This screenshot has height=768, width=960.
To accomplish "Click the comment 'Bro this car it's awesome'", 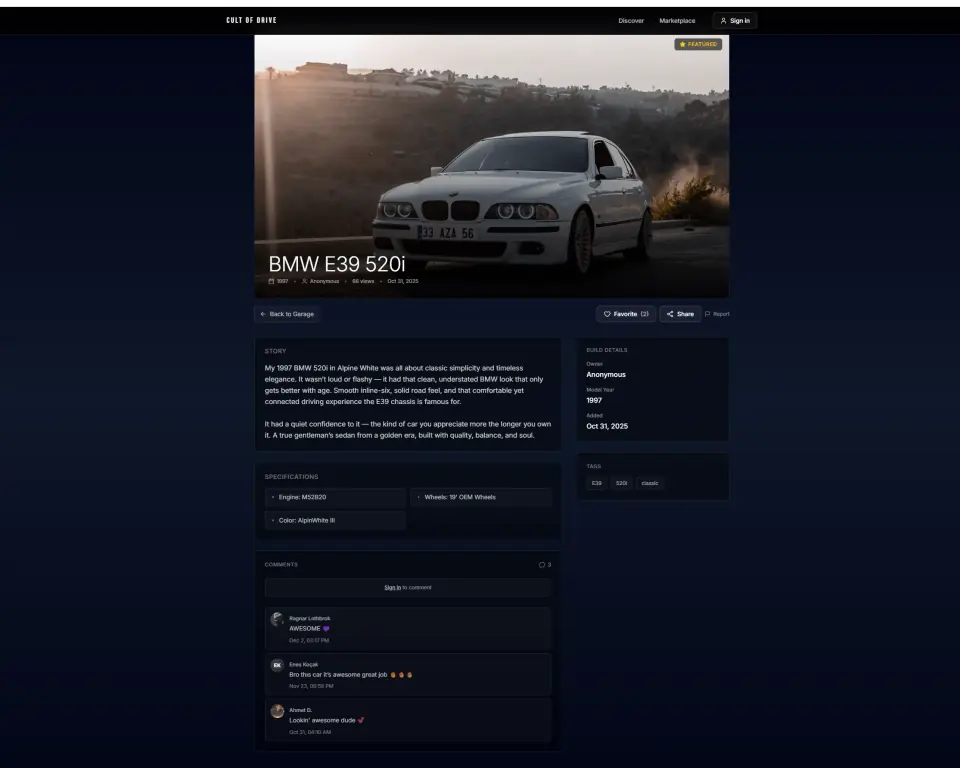I will coord(351,675).
